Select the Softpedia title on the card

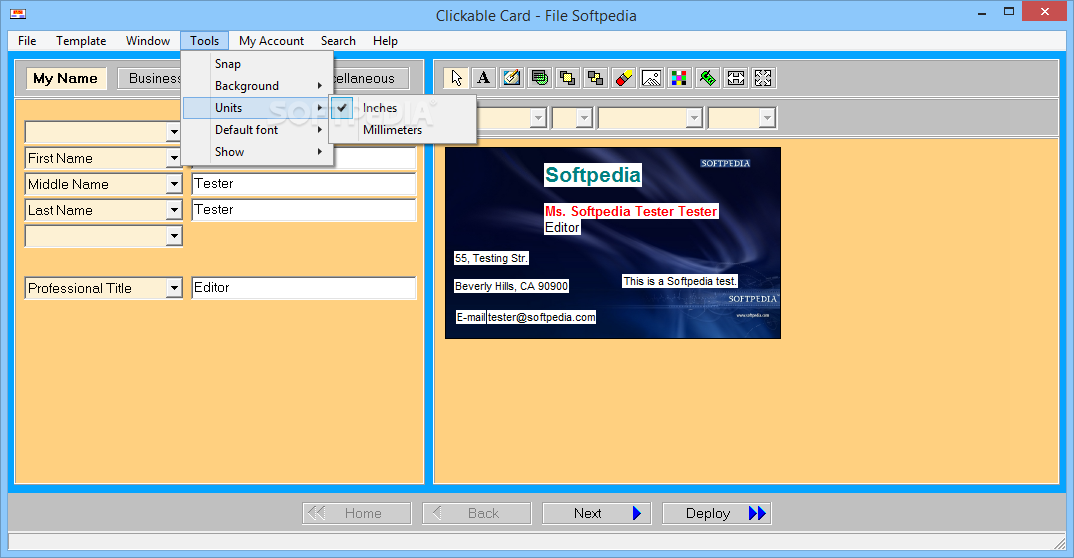(x=593, y=175)
